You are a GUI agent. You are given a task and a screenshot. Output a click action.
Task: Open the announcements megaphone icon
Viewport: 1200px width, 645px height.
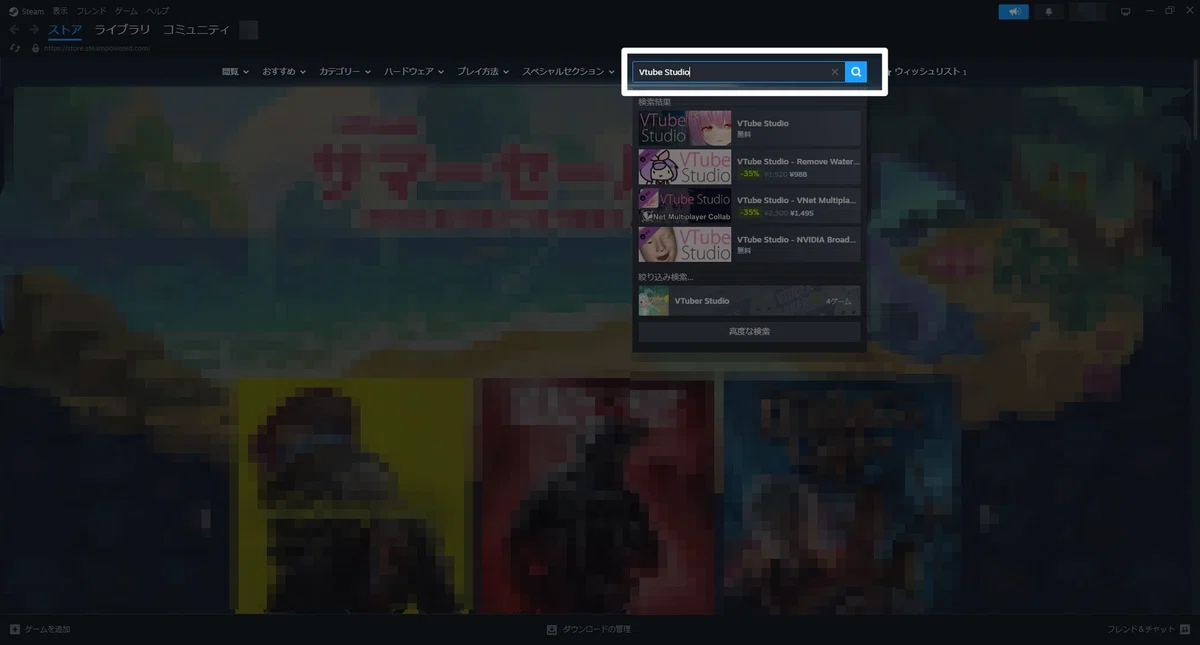pyautogui.click(x=1013, y=11)
